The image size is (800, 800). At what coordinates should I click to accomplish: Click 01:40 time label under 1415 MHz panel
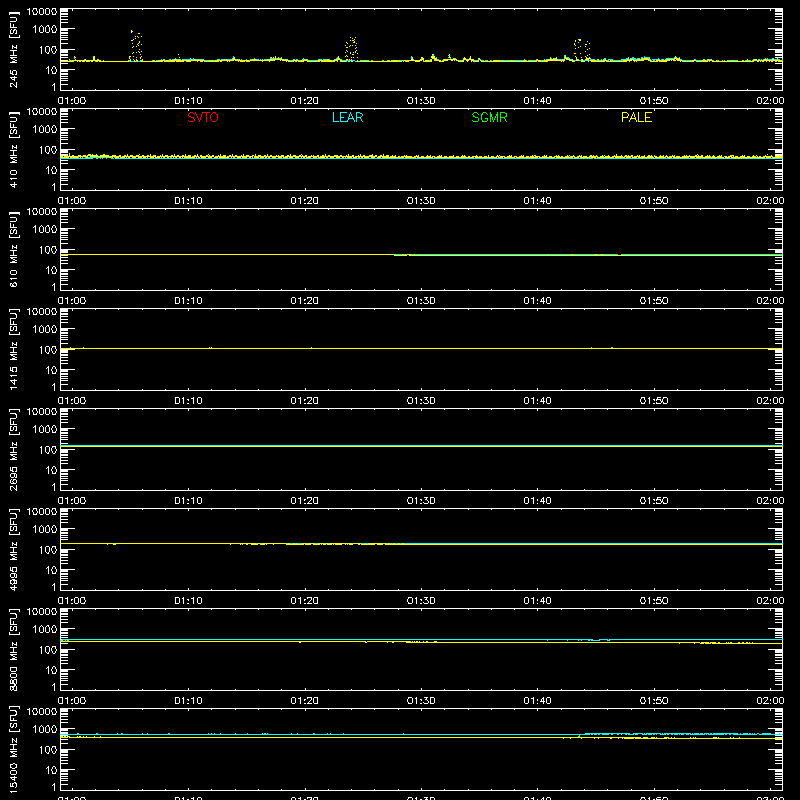click(x=537, y=401)
